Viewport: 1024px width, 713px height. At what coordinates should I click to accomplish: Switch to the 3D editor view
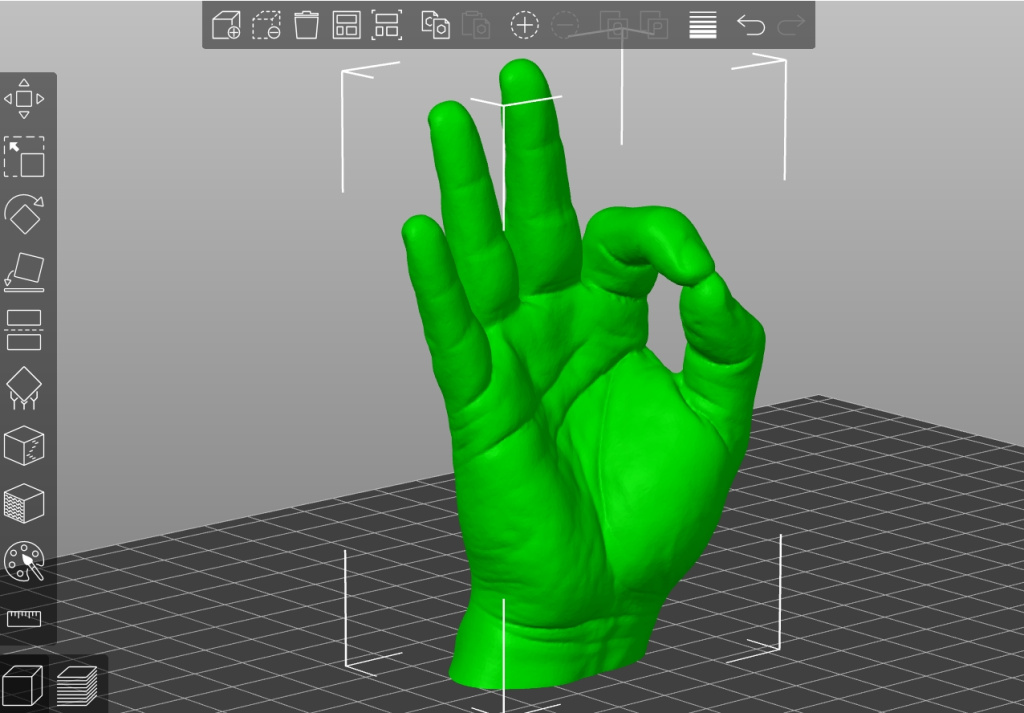click(22, 686)
